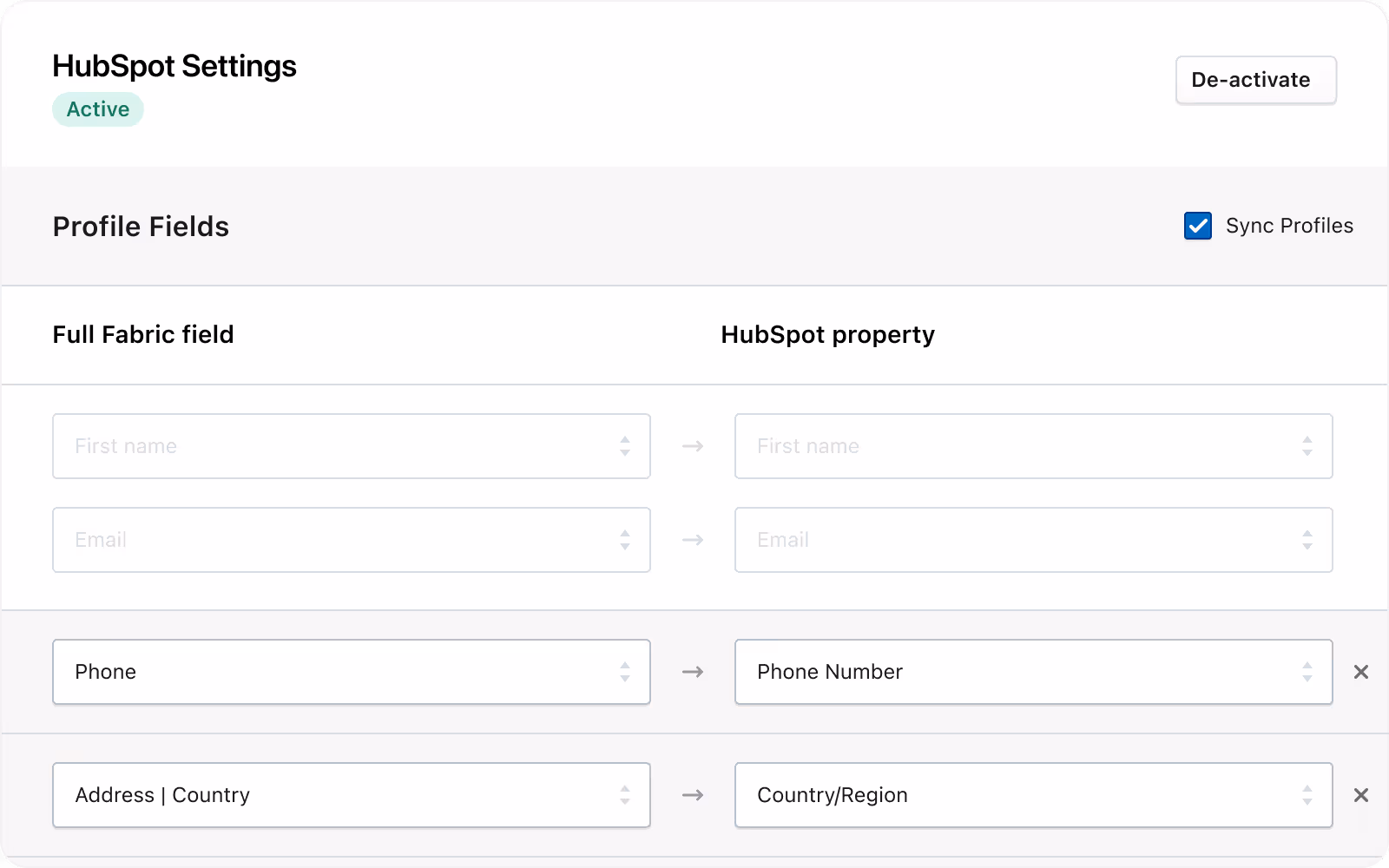Image resolution: width=1389 pixels, height=868 pixels.
Task: Click the Active status badge
Action: pos(98,109)
